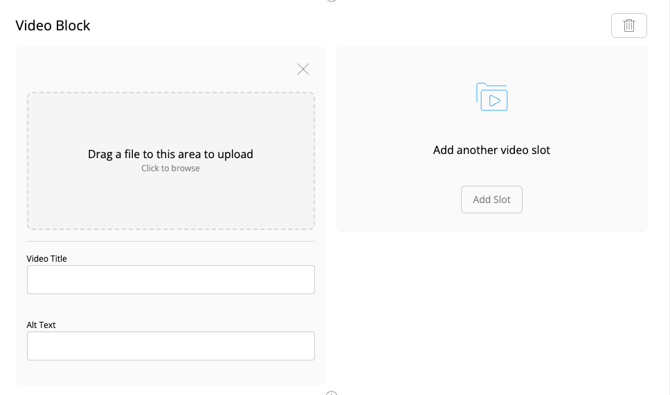The width and height of the screenshot is (670, 395).
Task: Click the Video Block heading
Action: pos(53,26)
